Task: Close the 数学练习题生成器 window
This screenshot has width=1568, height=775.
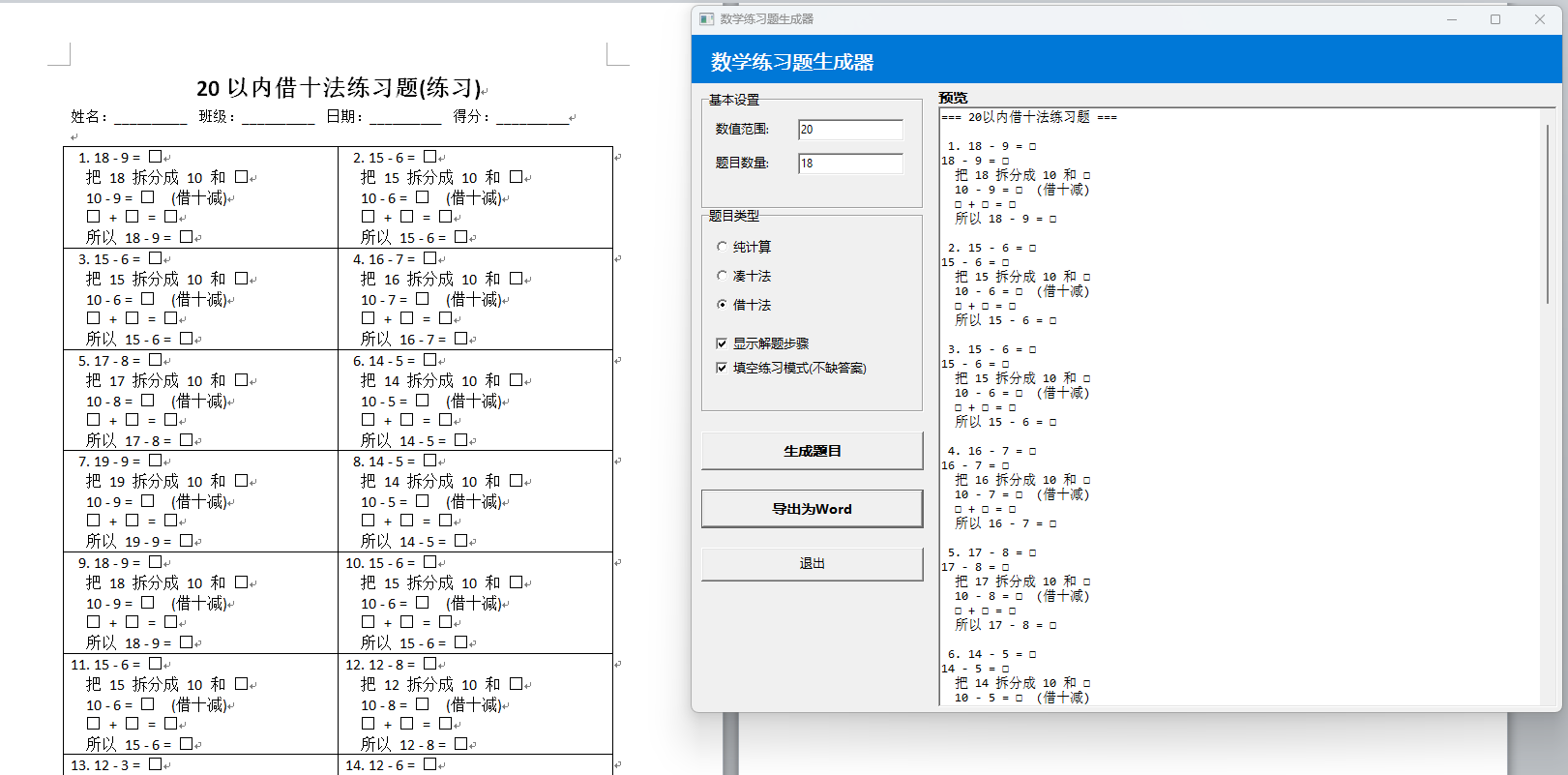Action: [1540, 19]
